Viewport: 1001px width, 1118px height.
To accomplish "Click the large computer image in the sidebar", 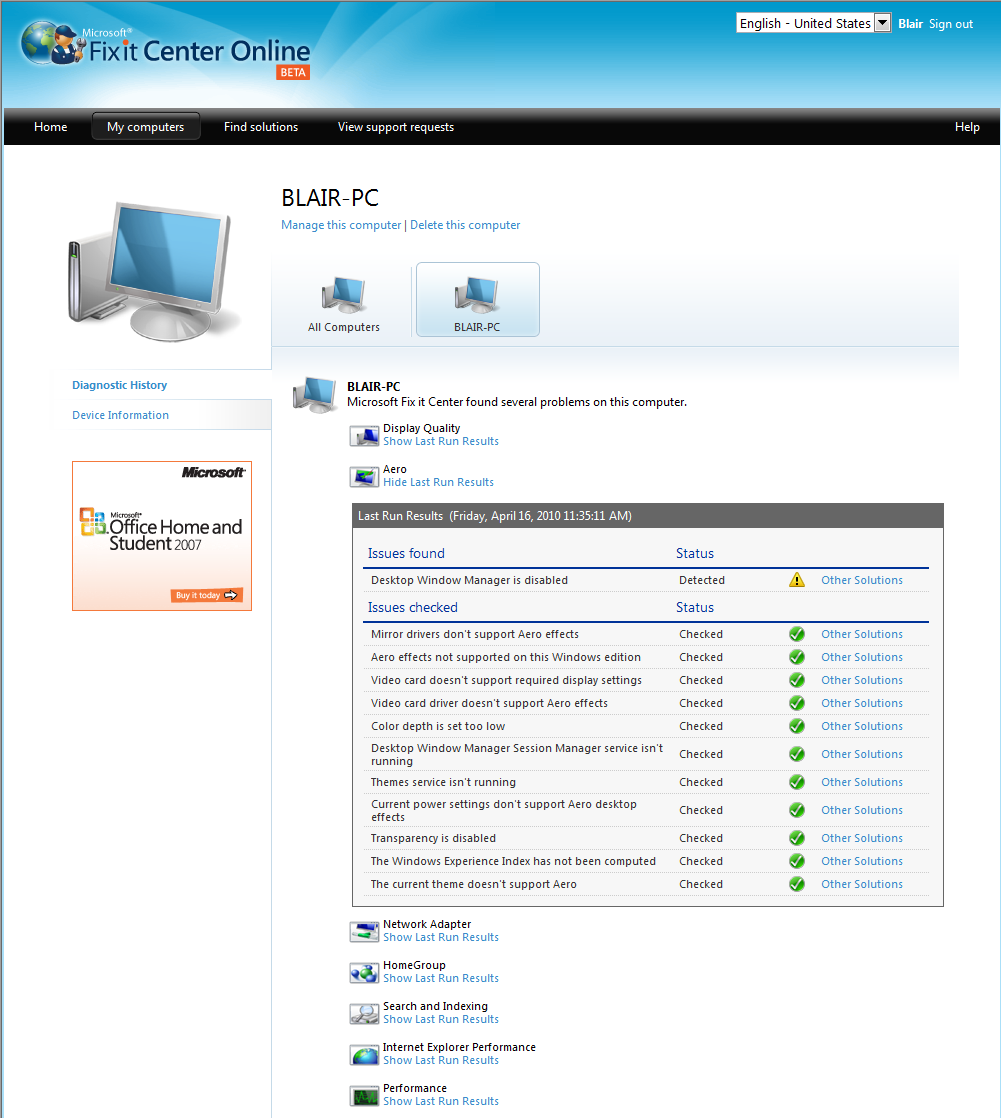I will tap(153, 271).
